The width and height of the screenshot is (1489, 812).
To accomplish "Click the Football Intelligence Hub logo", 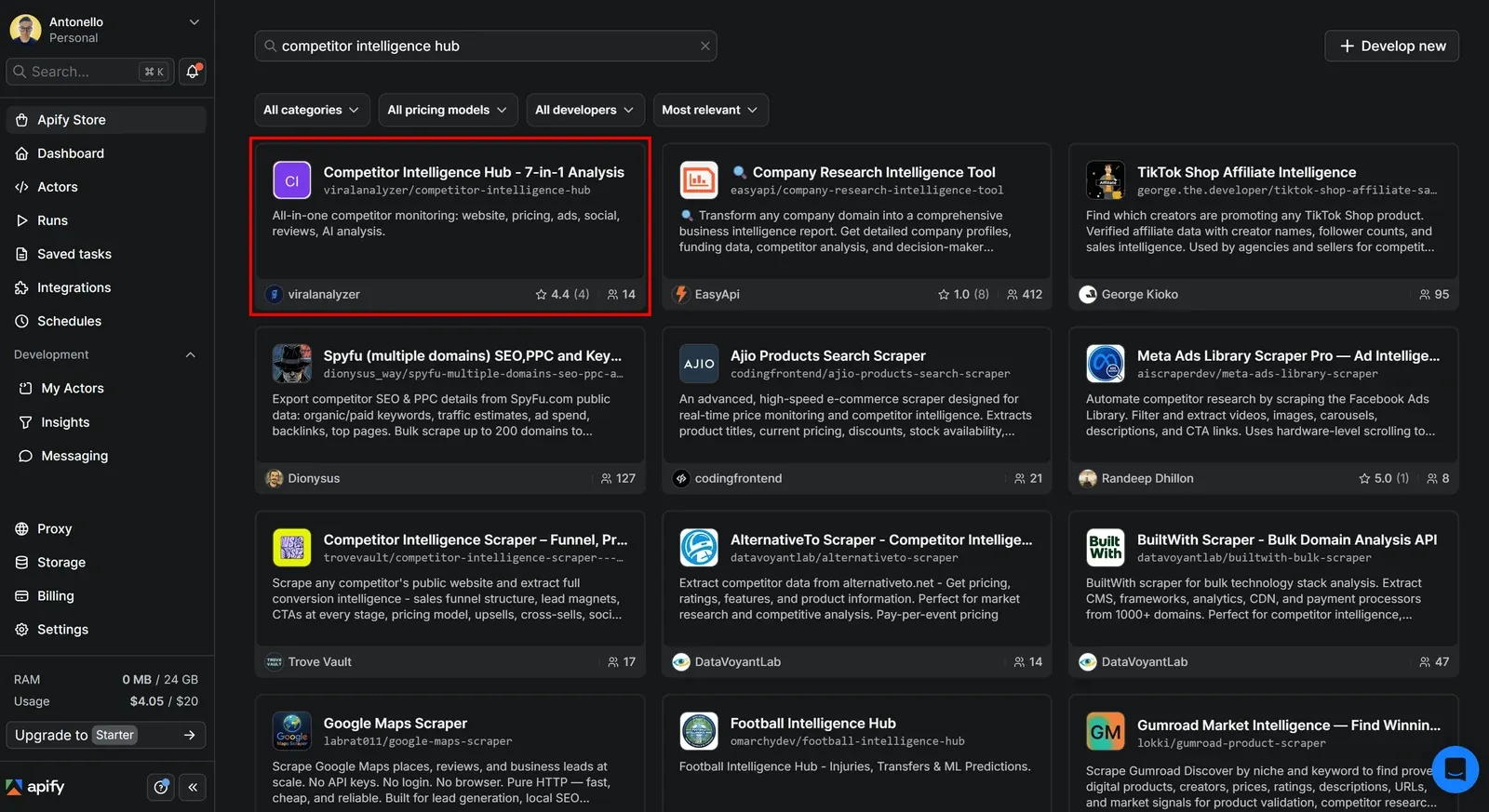I will [699, 731].
